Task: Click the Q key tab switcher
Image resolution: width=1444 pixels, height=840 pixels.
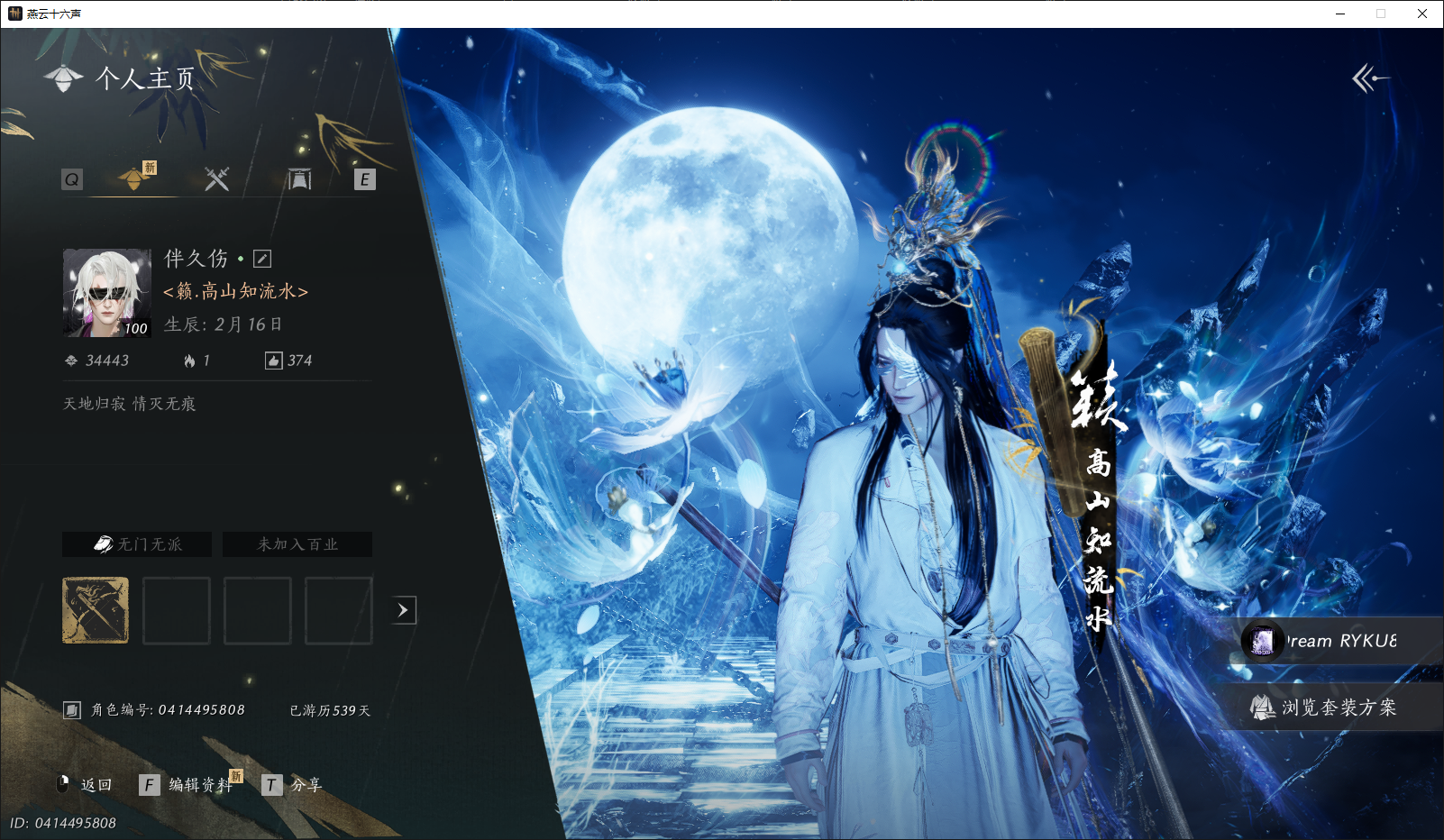Action: pyautogui.click(x=72, y=179)
